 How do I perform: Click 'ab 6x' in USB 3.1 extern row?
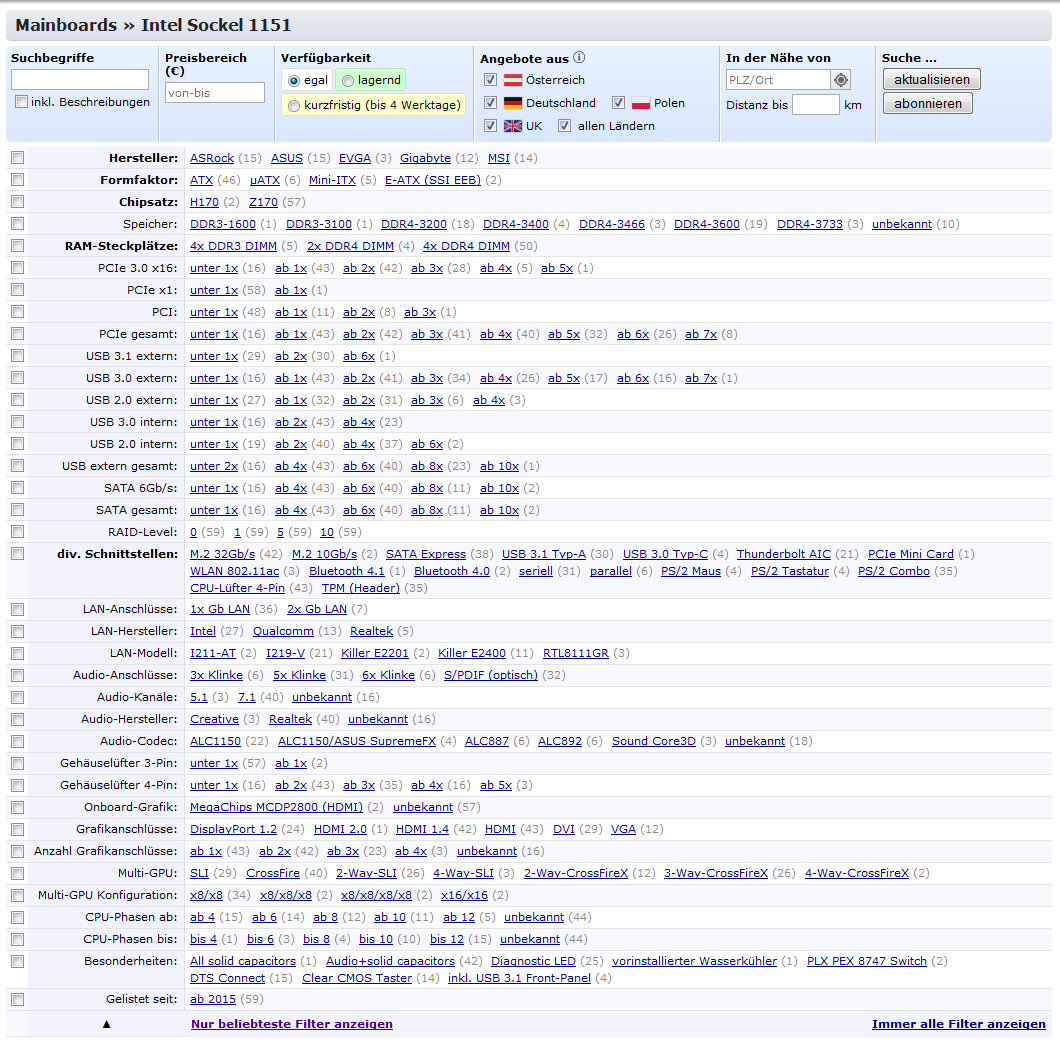(358, 356)
